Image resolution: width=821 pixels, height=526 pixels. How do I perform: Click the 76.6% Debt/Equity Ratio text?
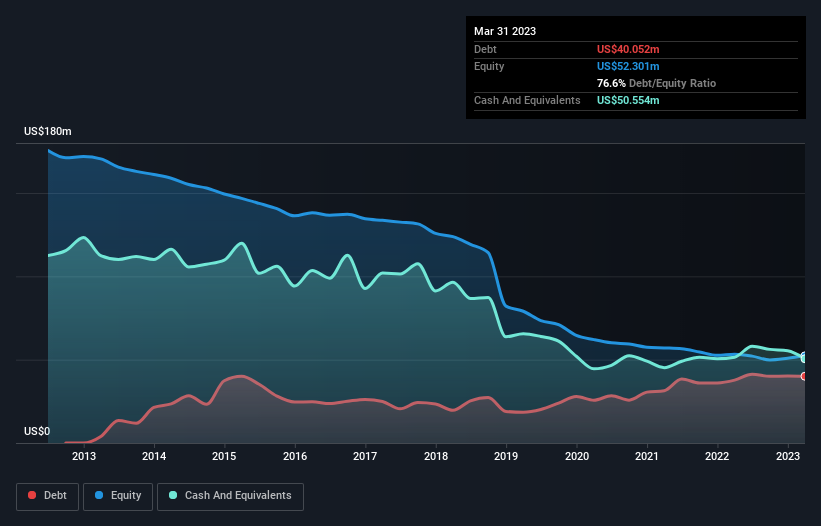coord(656,83)
